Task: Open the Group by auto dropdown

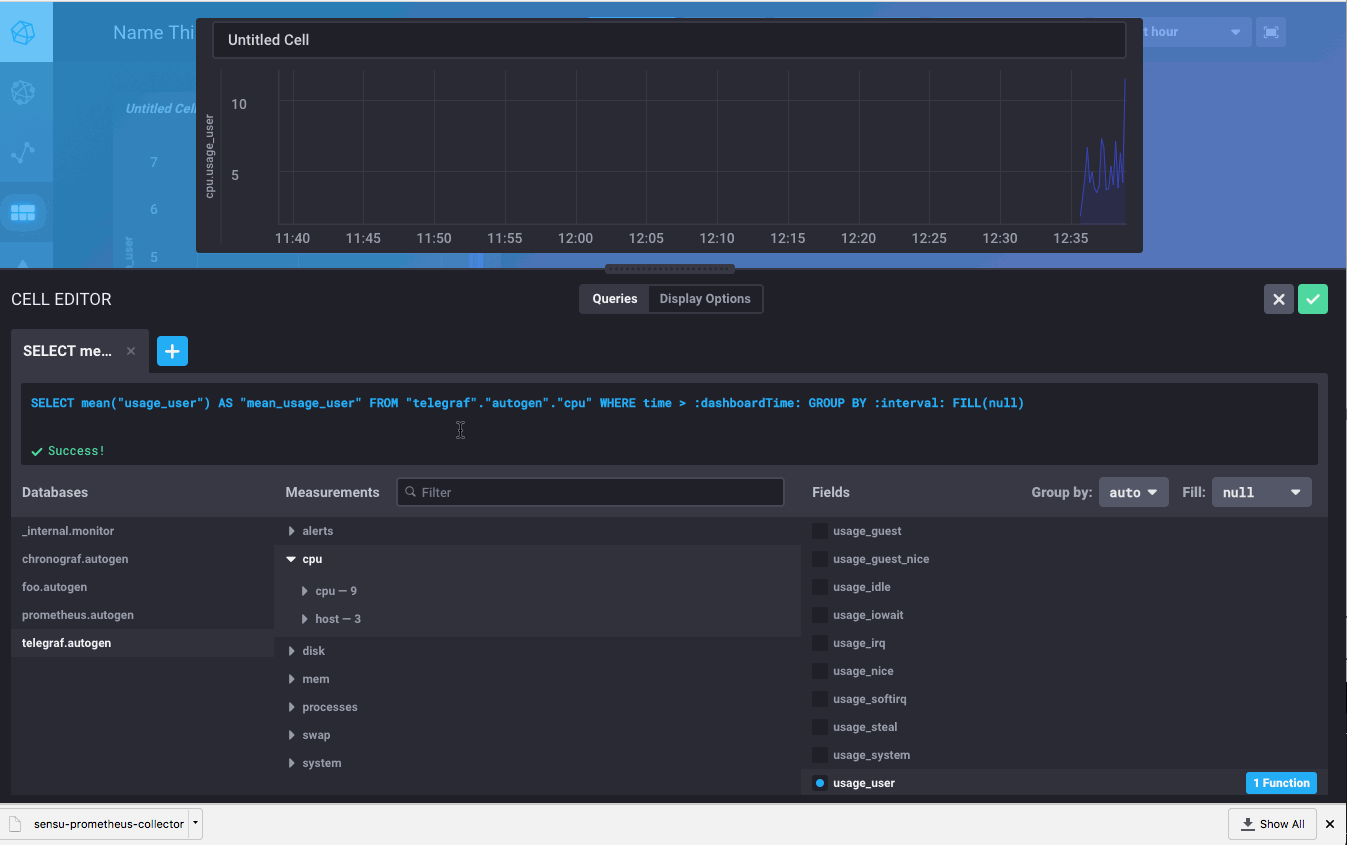Action: tap(1133, 492)
